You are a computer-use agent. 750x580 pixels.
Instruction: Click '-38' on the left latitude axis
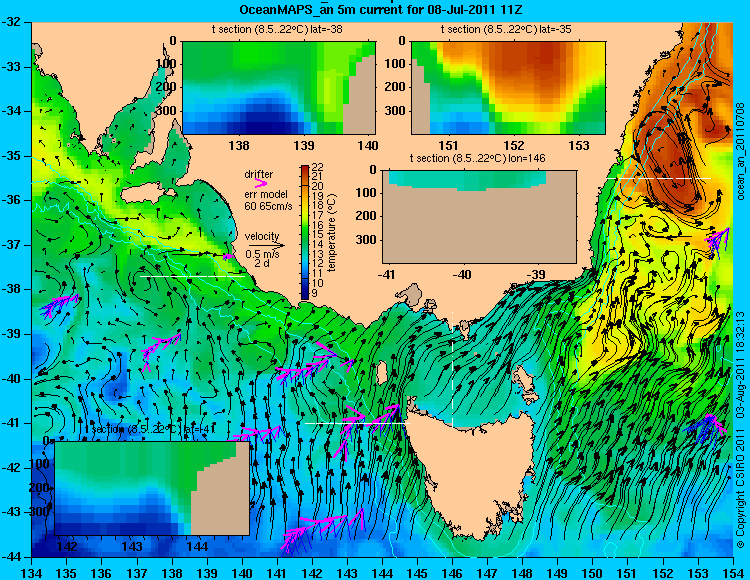click(10, 289)
